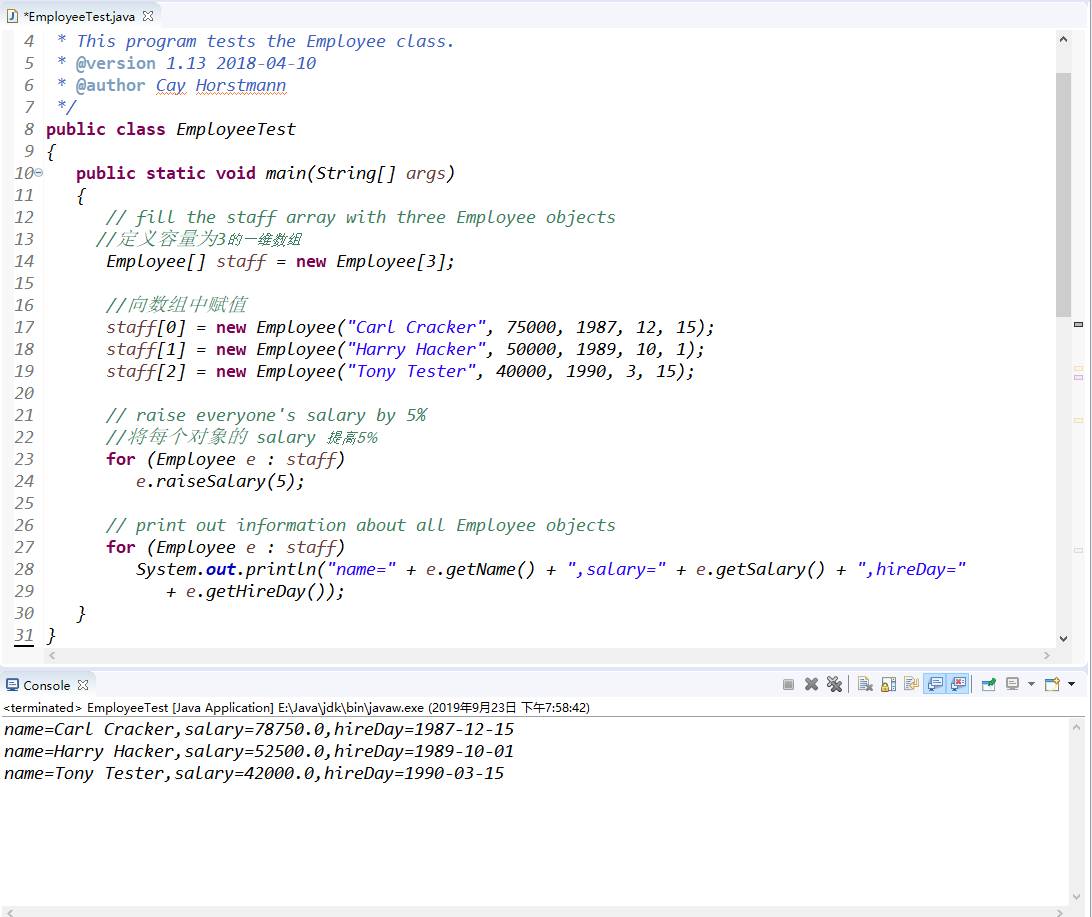Toggle Scroll Lock in the Console
This screenshot has width=1092, height=917.
pyautogui.click(x=889, y=684)
